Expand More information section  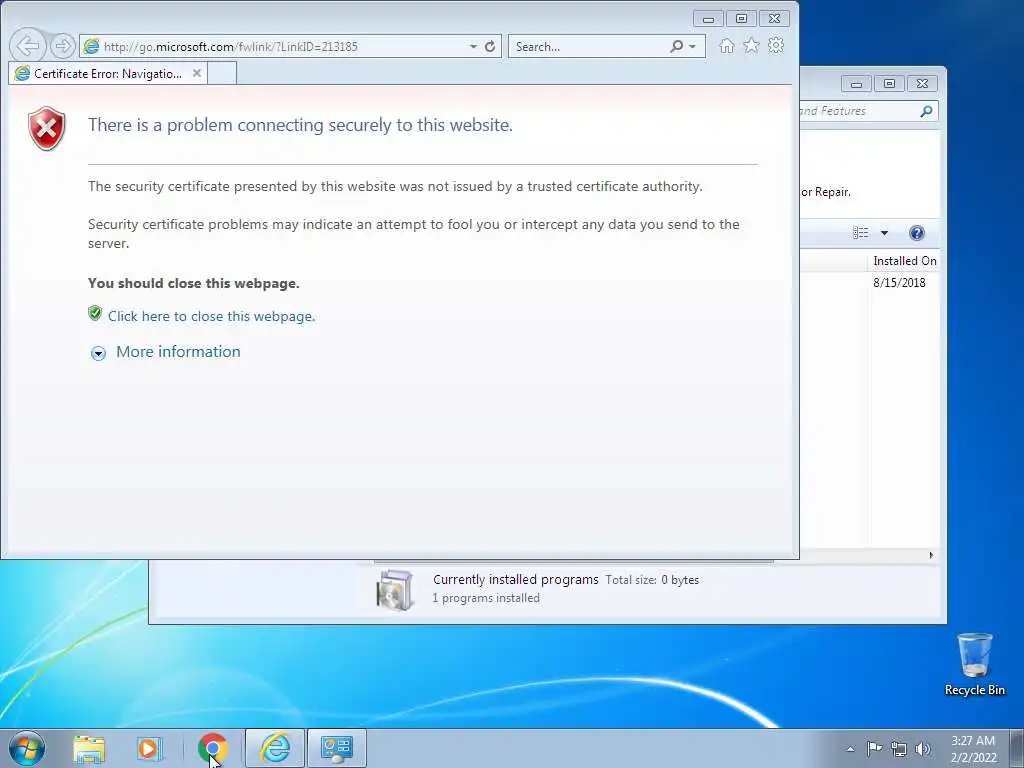[98, 353]
